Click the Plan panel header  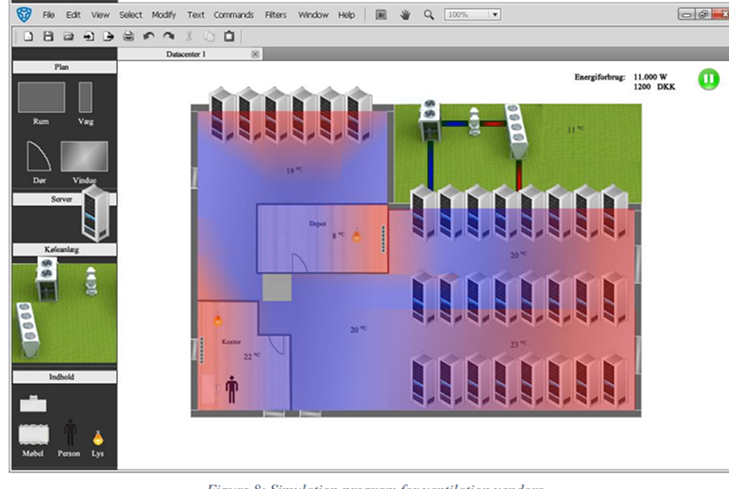coord(65,67)
